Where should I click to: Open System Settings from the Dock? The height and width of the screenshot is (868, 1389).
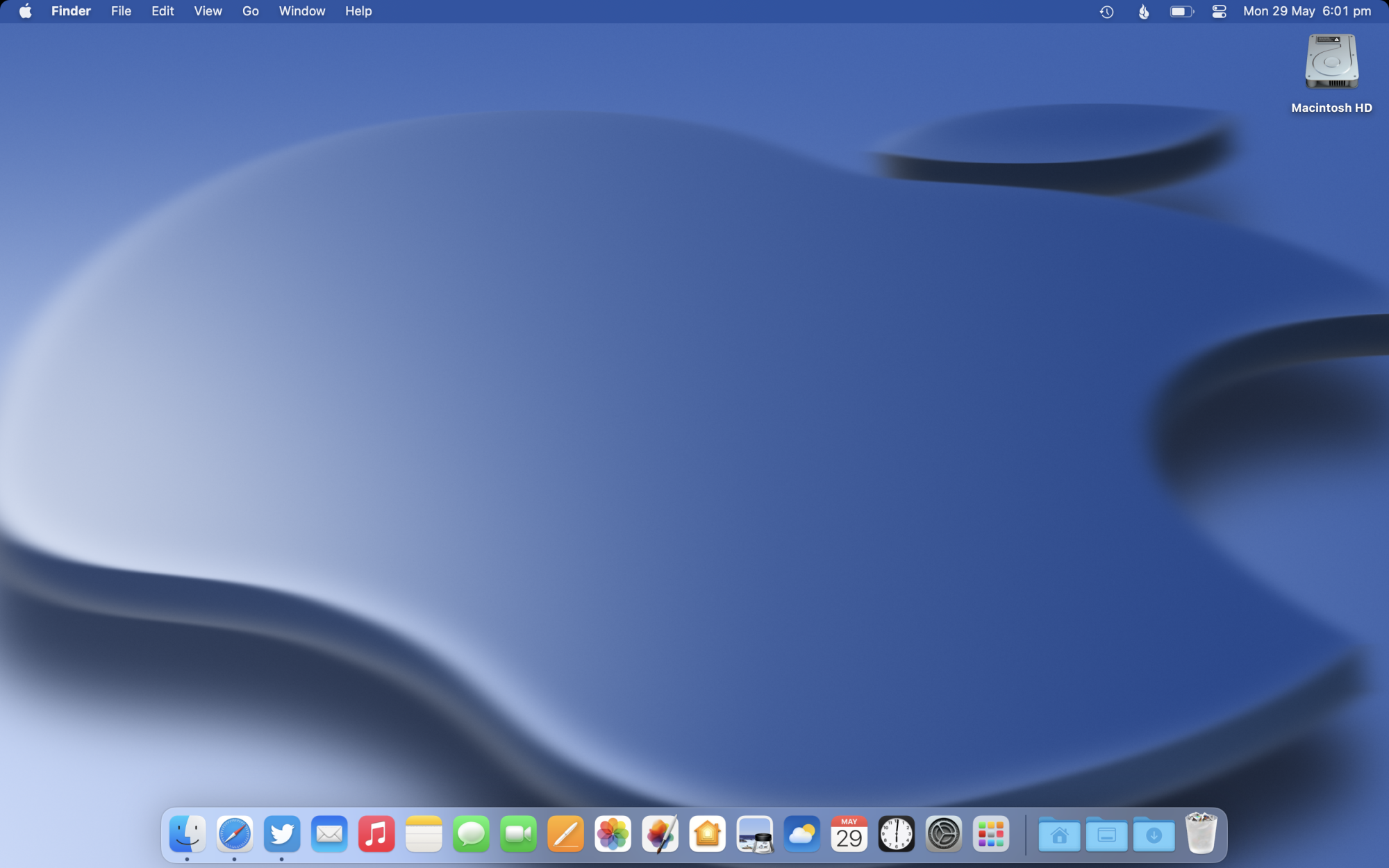tap(943, 834)
